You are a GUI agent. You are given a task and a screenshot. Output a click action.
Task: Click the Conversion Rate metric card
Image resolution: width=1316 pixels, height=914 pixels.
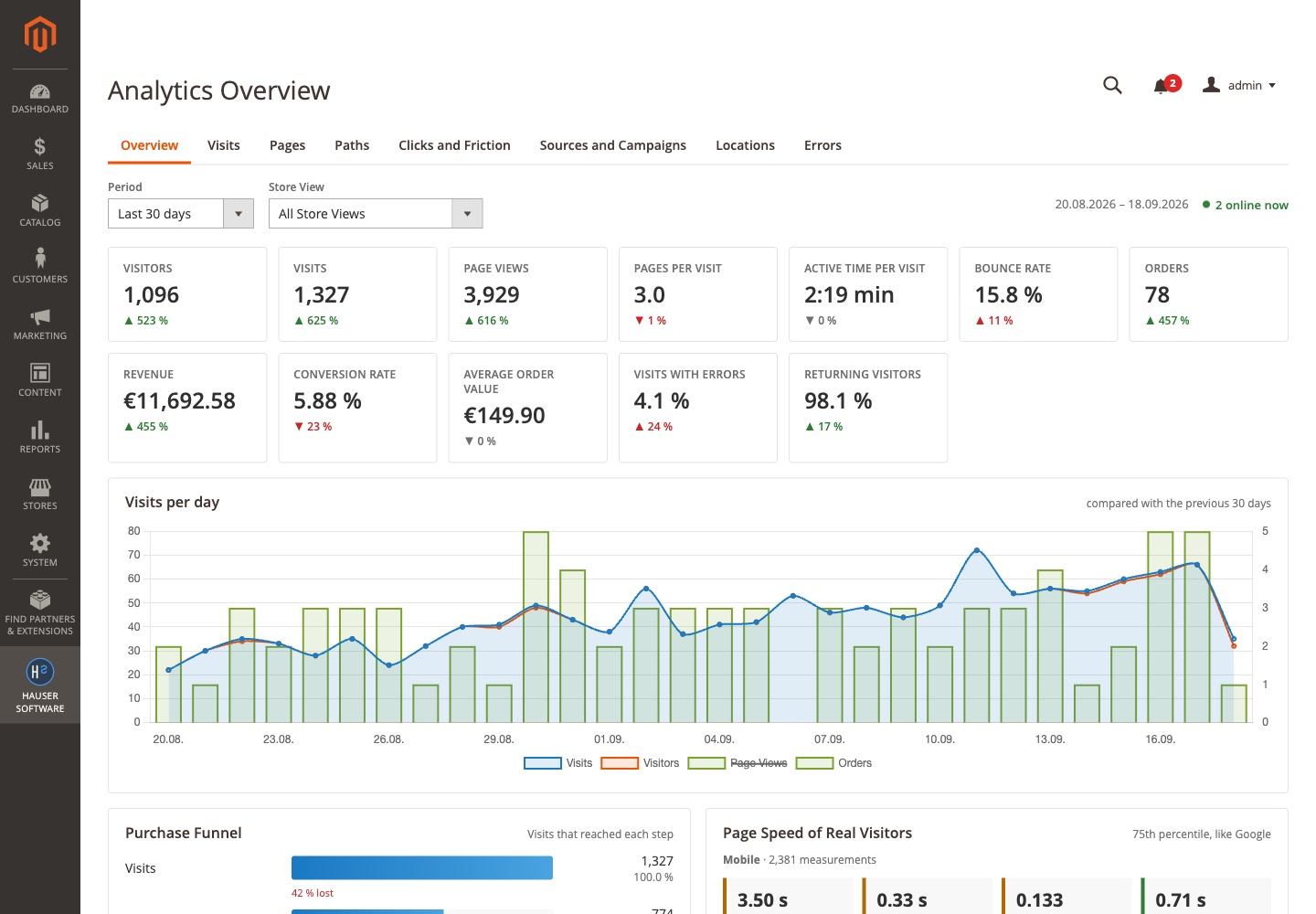point(357,408)
